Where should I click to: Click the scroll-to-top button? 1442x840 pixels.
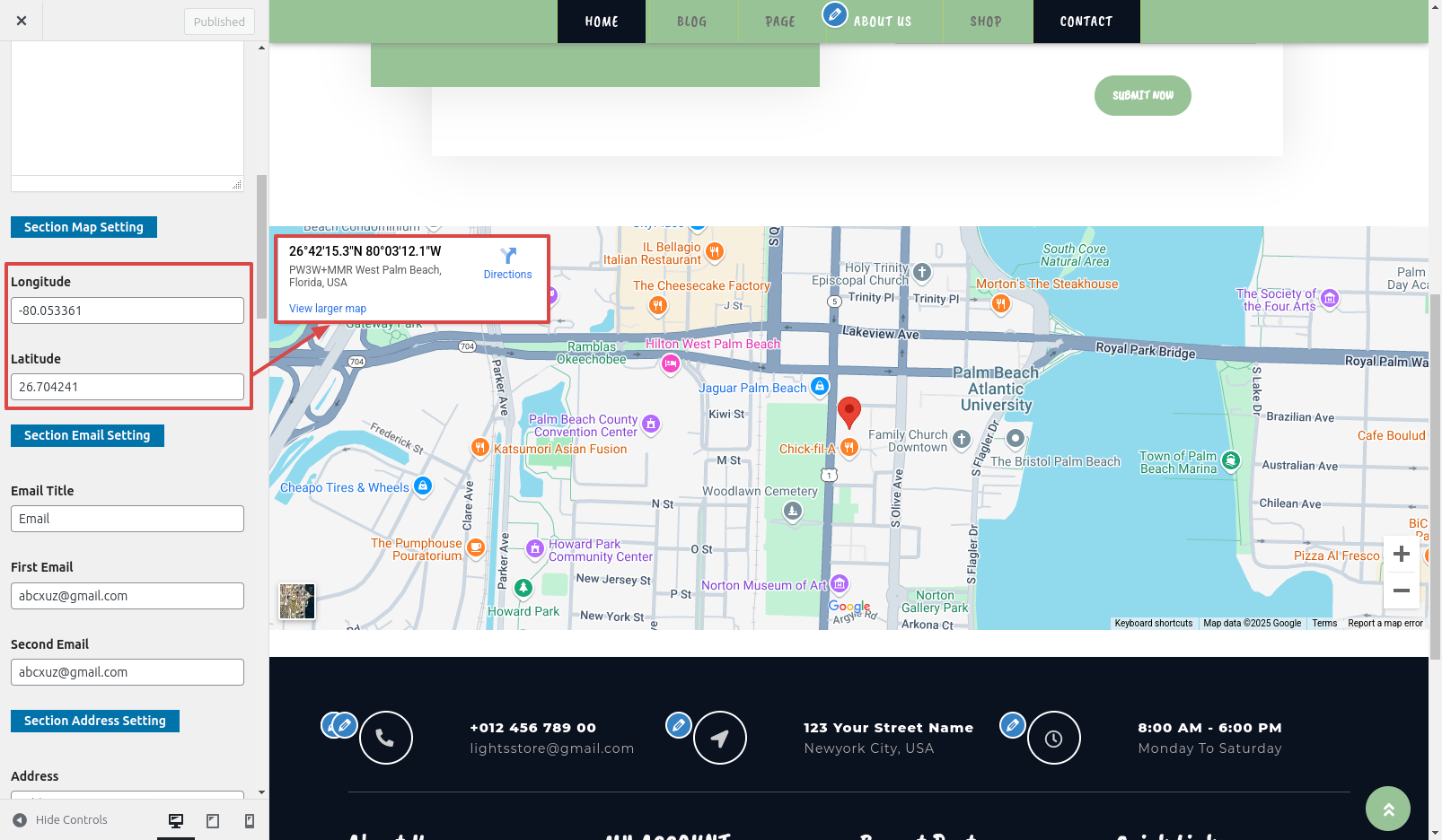pos(1388,809)
